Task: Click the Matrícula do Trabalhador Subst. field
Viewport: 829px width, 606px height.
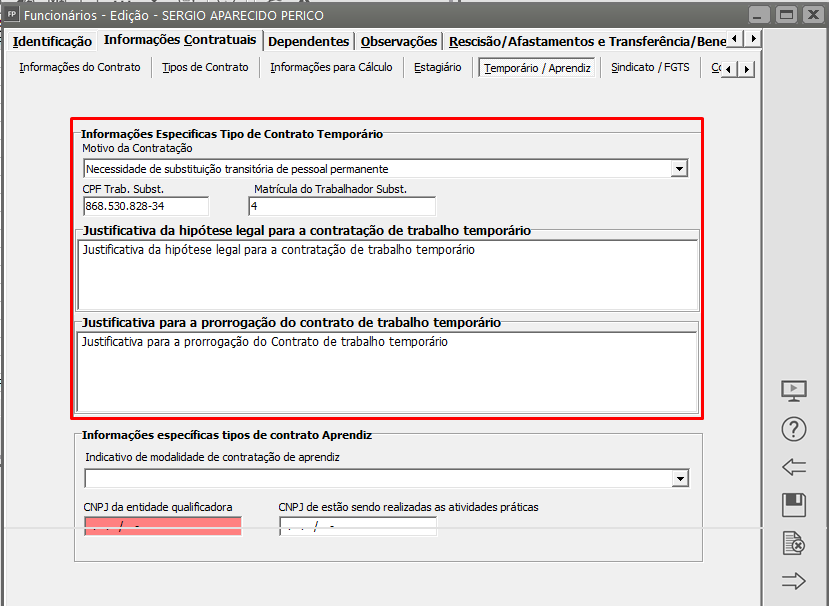Action: click(x=342, y=206)
